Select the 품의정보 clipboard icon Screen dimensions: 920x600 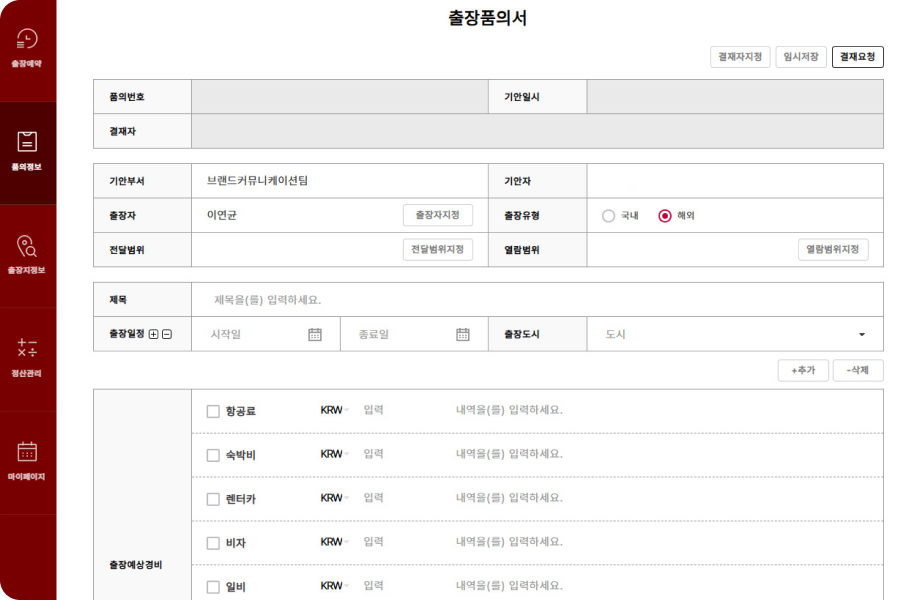[x=27, y=142]
